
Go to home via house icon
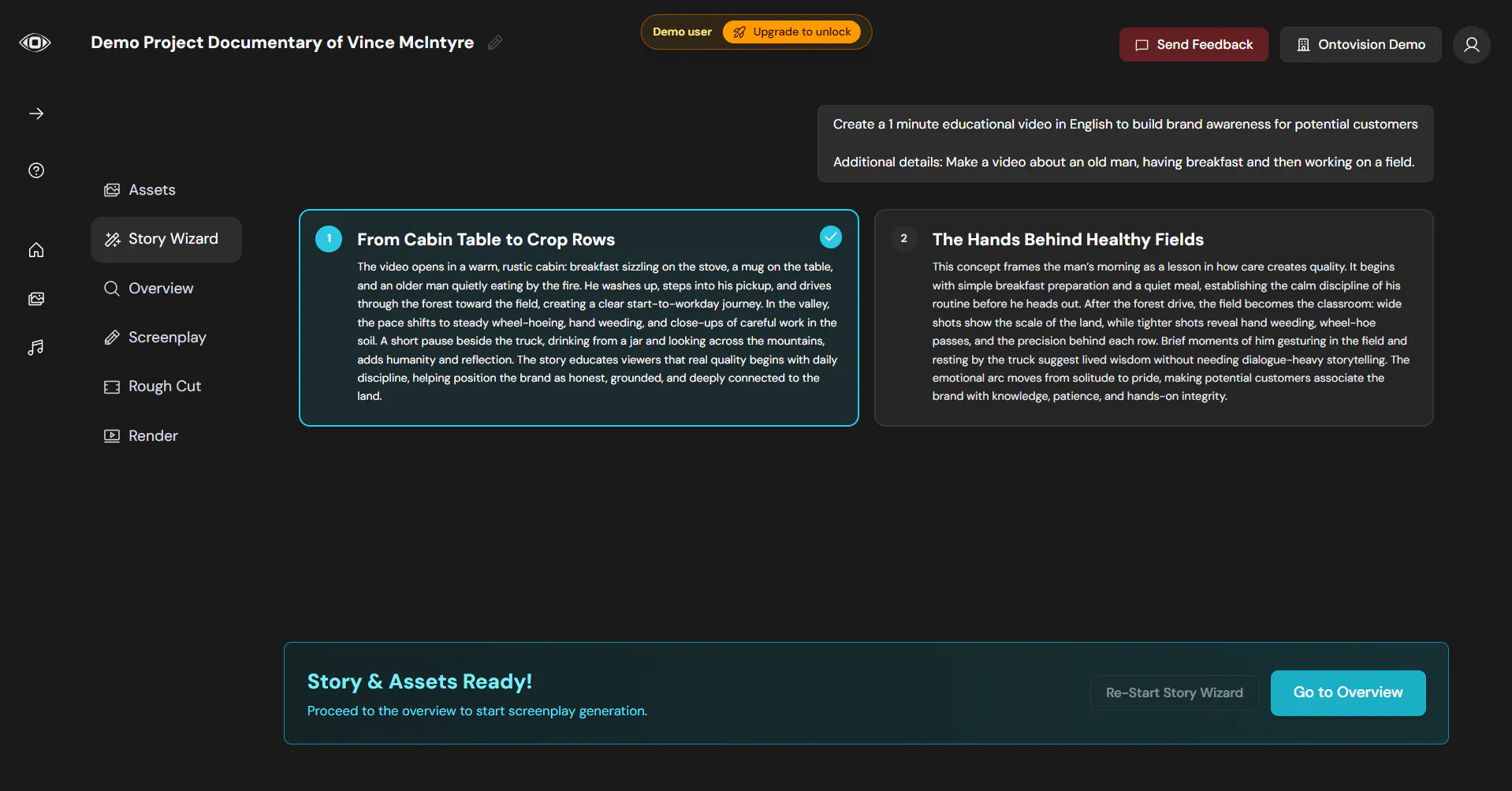36,250
